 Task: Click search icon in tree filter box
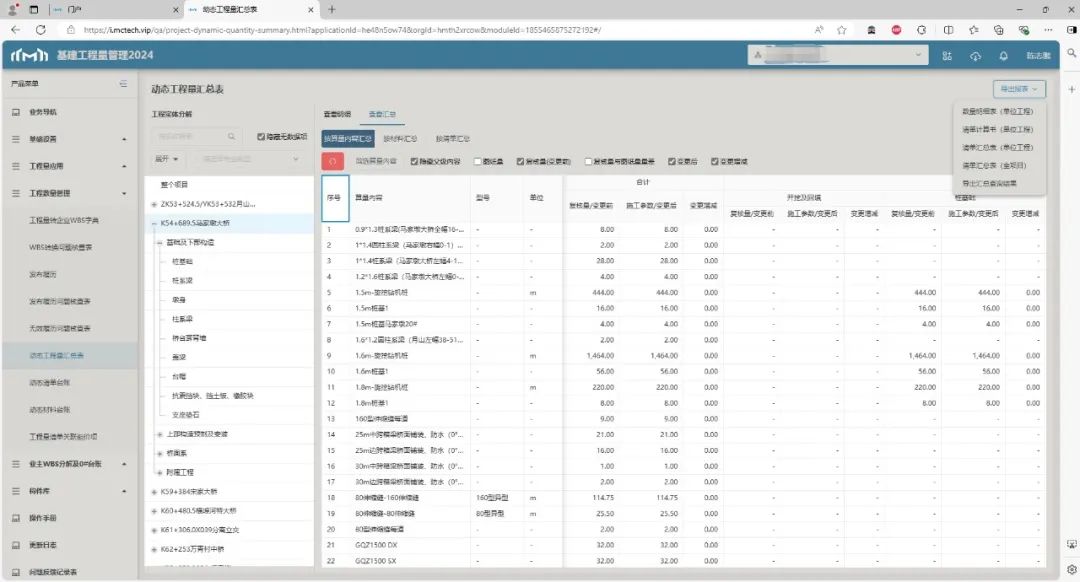(231, 136)
